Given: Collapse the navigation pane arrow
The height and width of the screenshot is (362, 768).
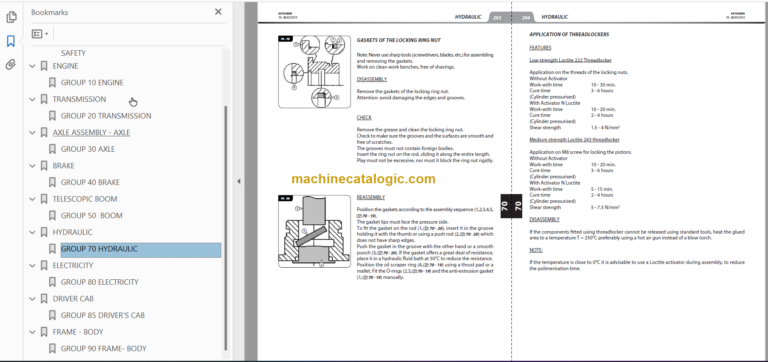Looking at the screenshot, I should pos(239,181).
